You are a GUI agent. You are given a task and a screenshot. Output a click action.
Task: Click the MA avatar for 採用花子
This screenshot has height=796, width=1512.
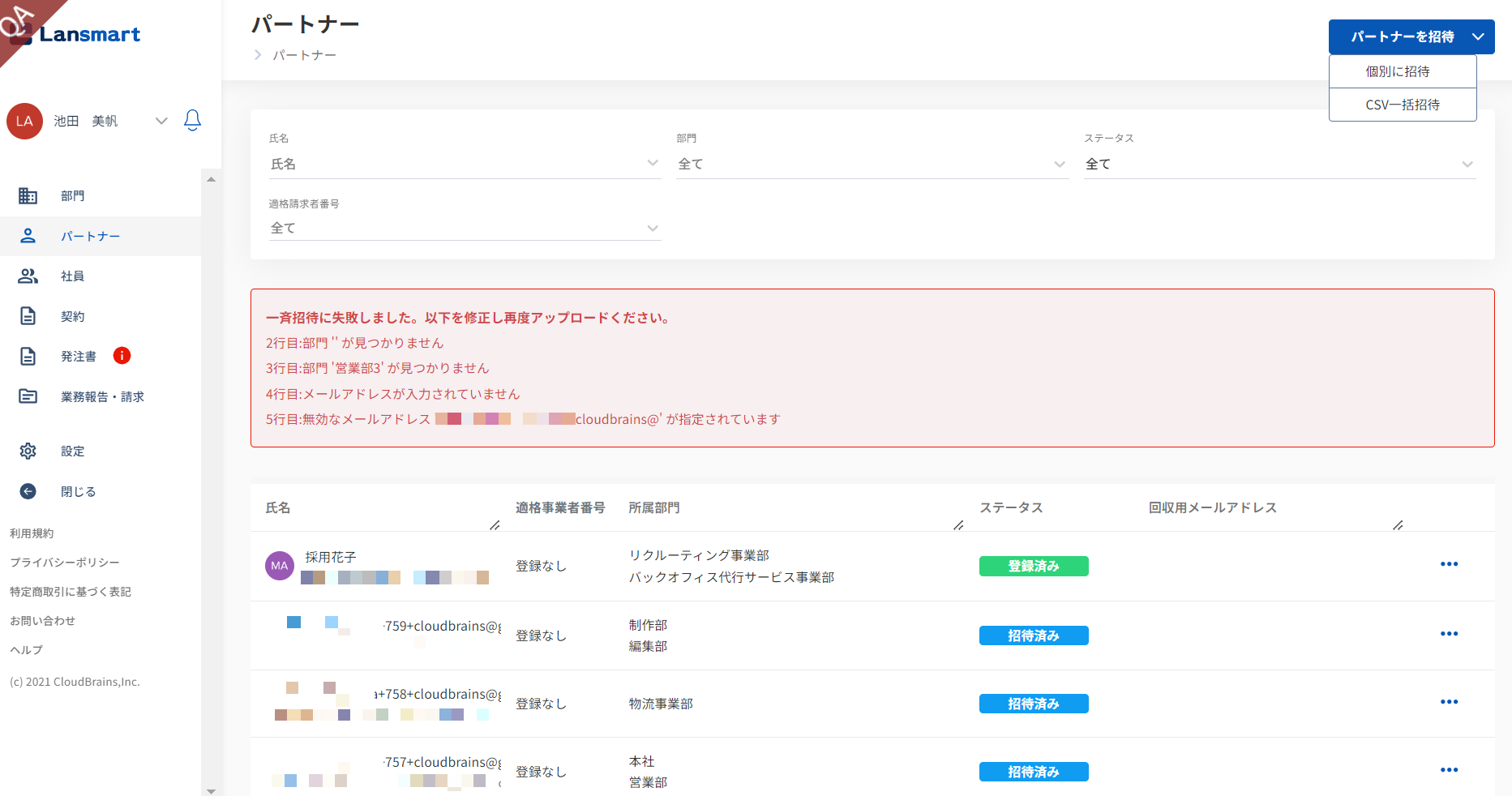(x=280, y=566)
